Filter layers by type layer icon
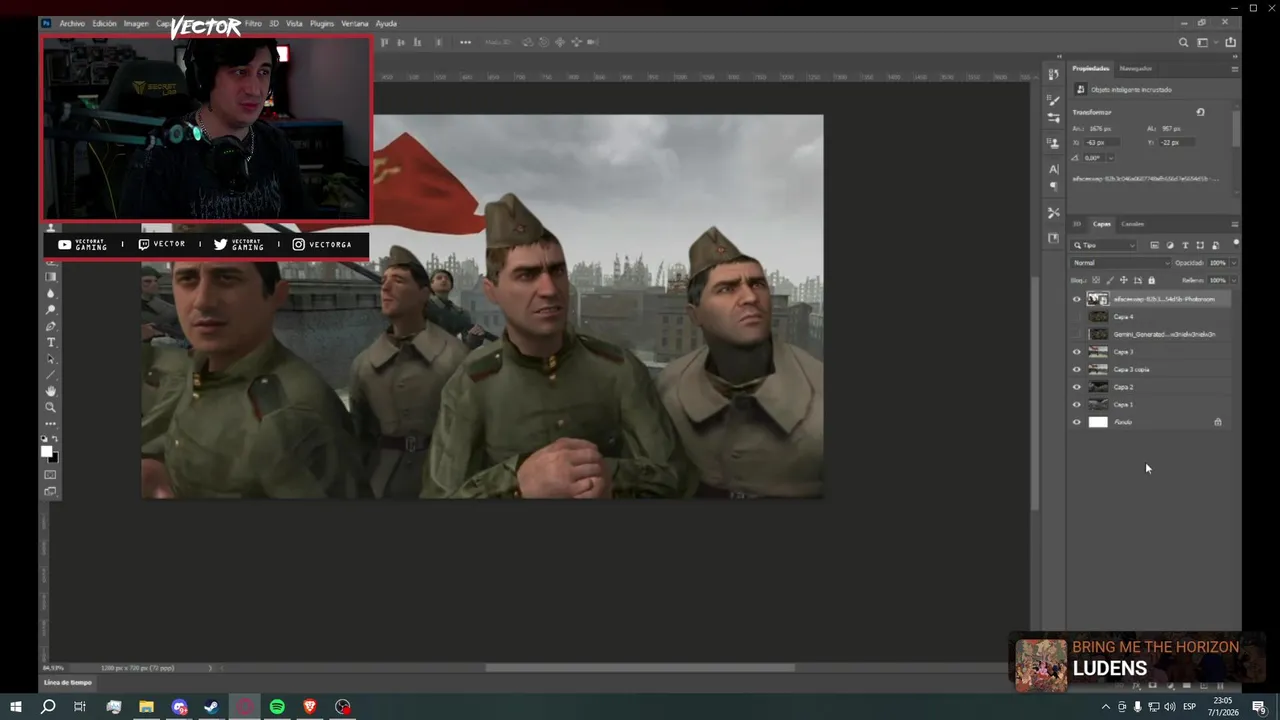This screenshot has height=720, width=1280. pyautogui.click(x=1185, y=245)
